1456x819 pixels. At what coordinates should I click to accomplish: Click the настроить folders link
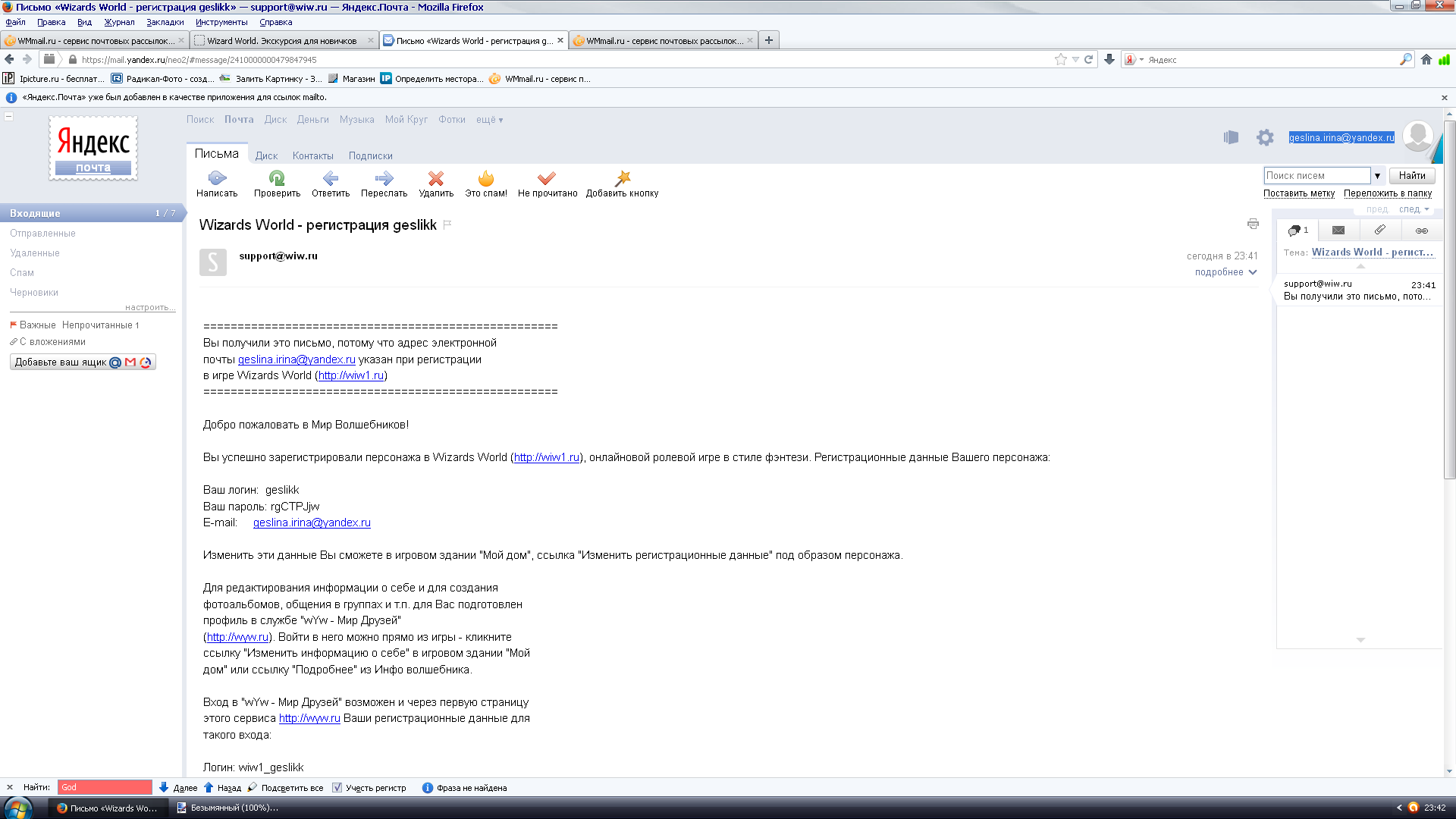pos(150,307)
